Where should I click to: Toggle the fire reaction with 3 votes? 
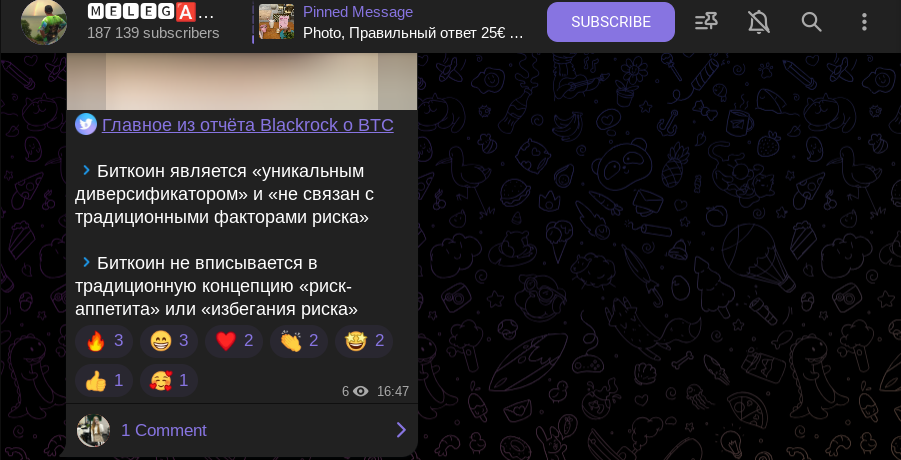pos(104,341)
